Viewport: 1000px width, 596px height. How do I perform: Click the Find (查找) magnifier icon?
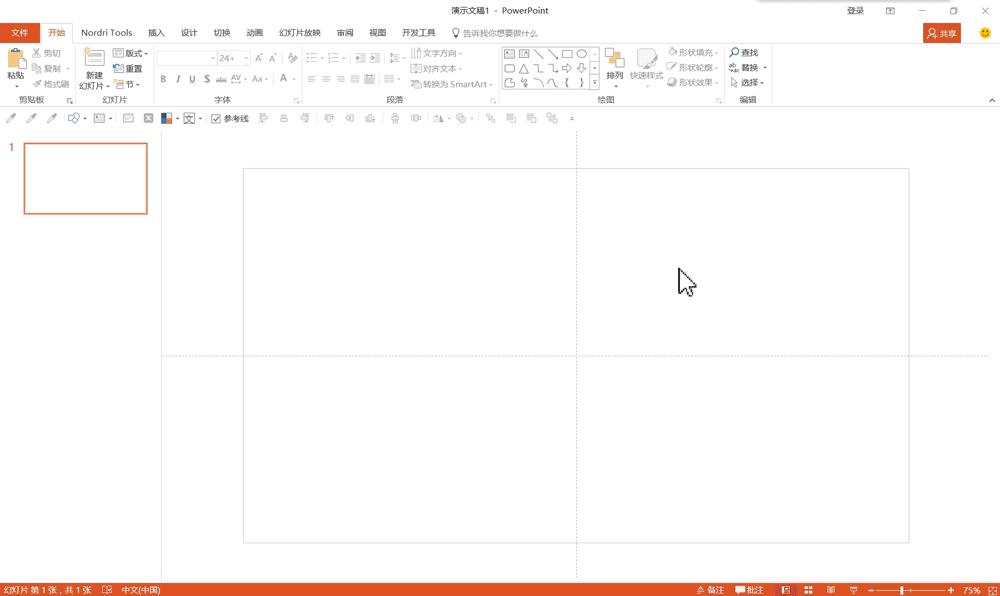pos(735,53)
